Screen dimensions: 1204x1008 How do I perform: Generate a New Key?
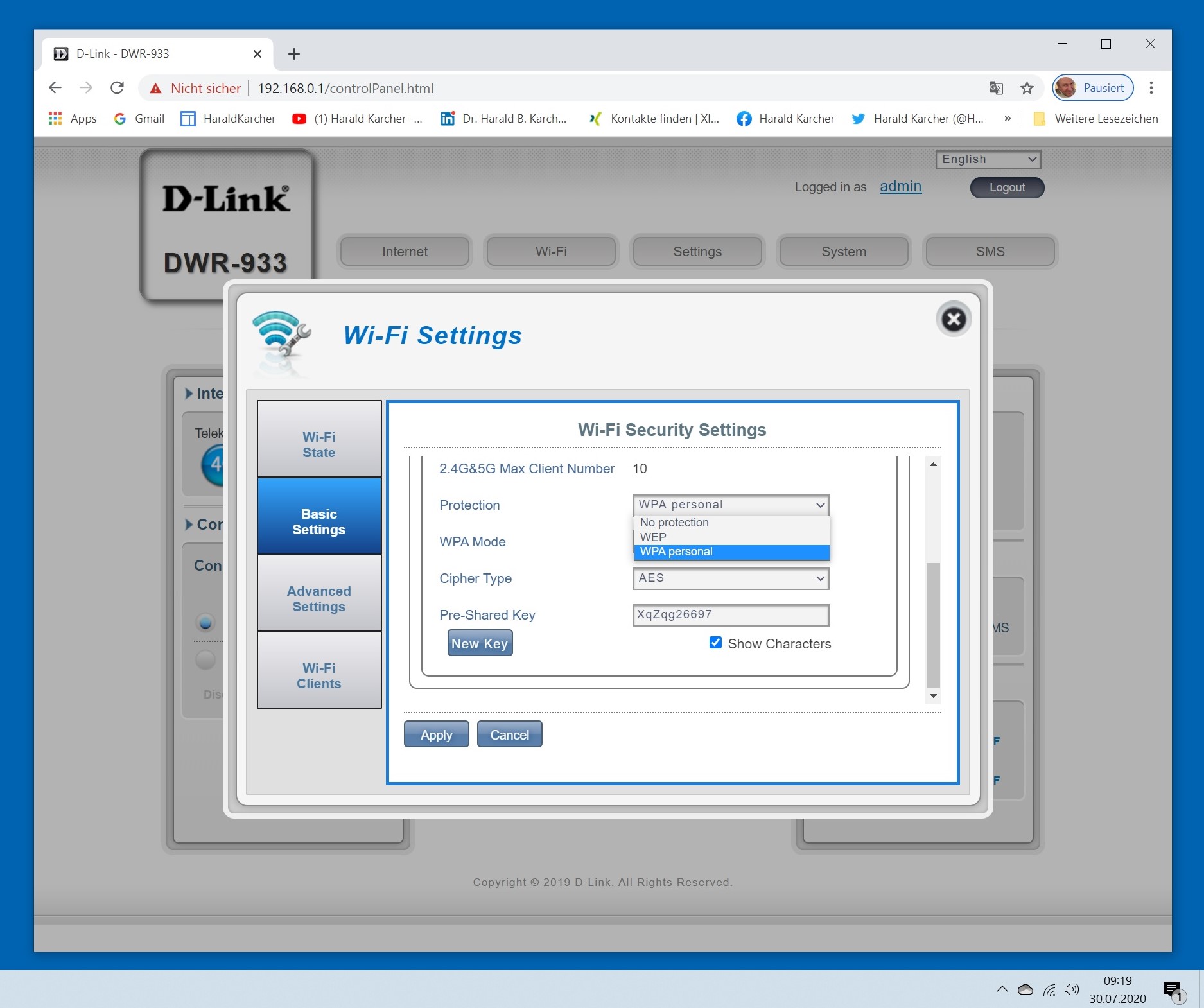coord(480,643)
